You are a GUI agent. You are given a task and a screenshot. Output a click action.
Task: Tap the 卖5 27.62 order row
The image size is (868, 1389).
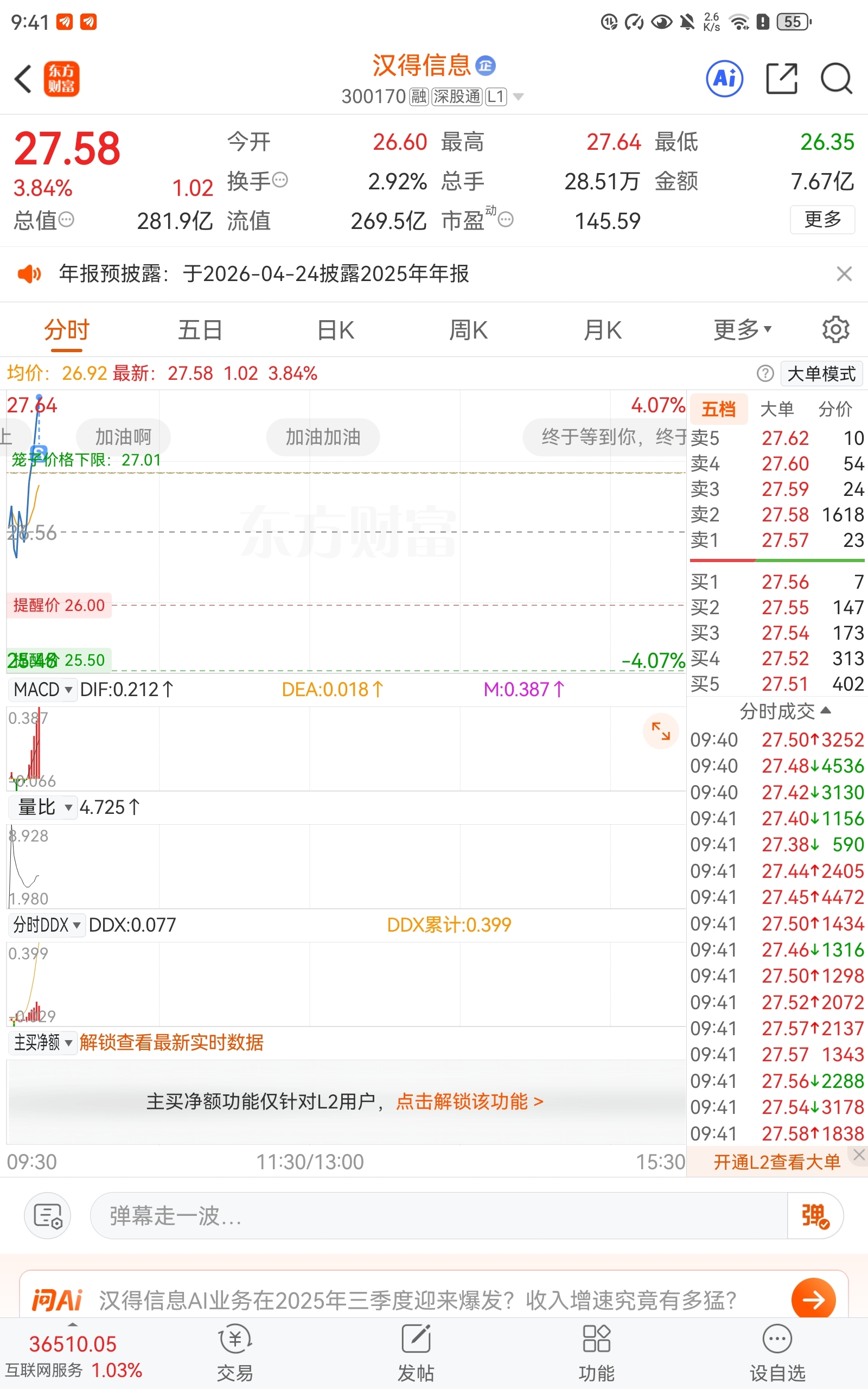tap(777, 438)
